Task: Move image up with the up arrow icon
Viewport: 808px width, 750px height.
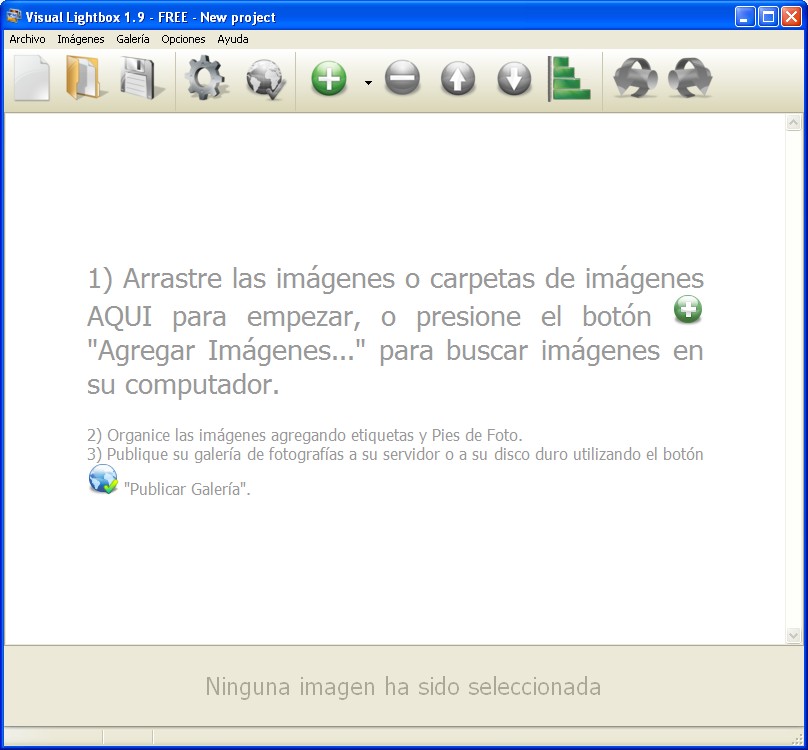Action: tap(458, 78)
